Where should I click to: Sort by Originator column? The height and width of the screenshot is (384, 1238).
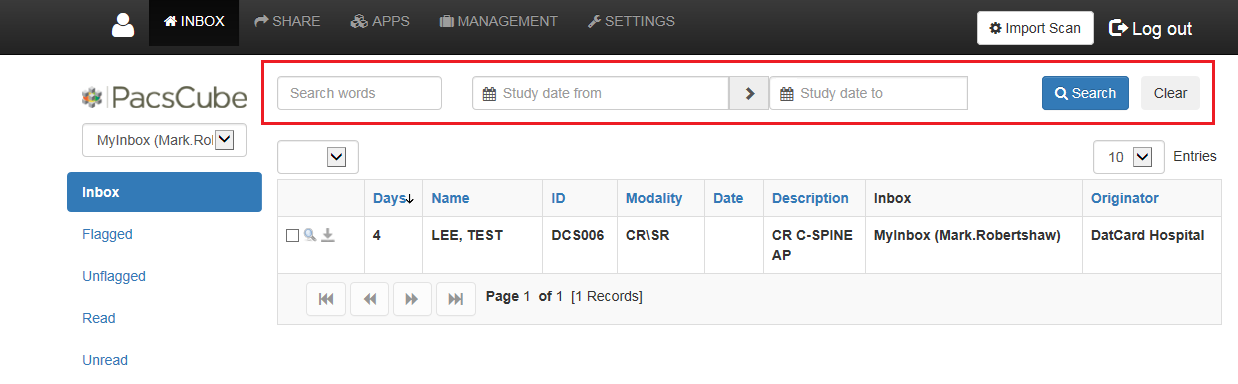[x=1125, y=198]
